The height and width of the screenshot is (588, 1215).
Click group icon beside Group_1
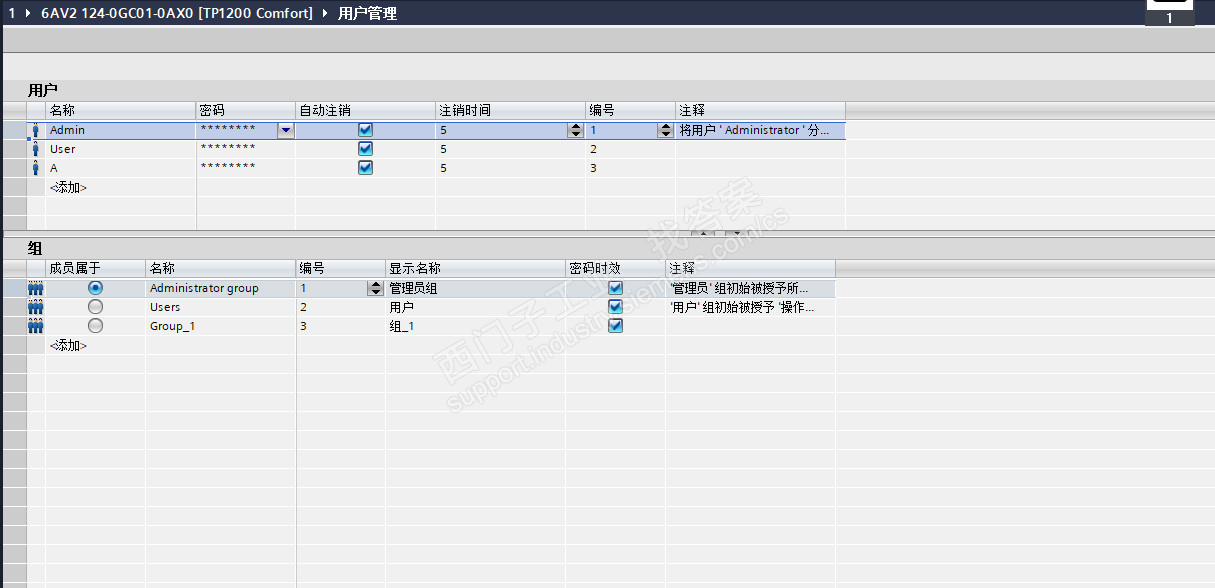tap(36, 326)
